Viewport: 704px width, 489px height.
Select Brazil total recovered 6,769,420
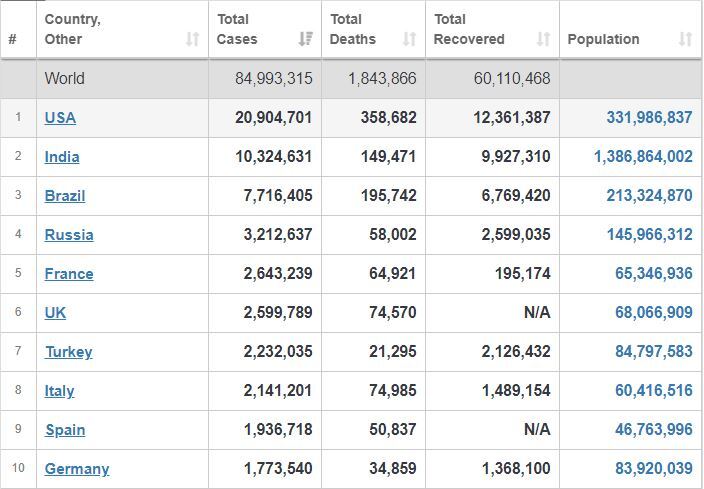pyautogui.click(x=516, y=196)
